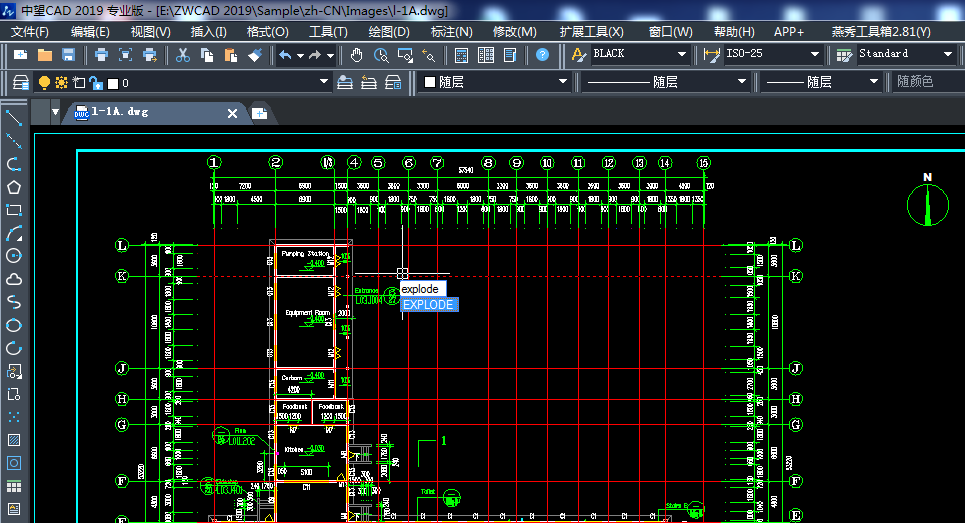The image size is (965, 523).
Task: Switch to the 1-1A.dwg drawing tab
Action: point(120,113)
